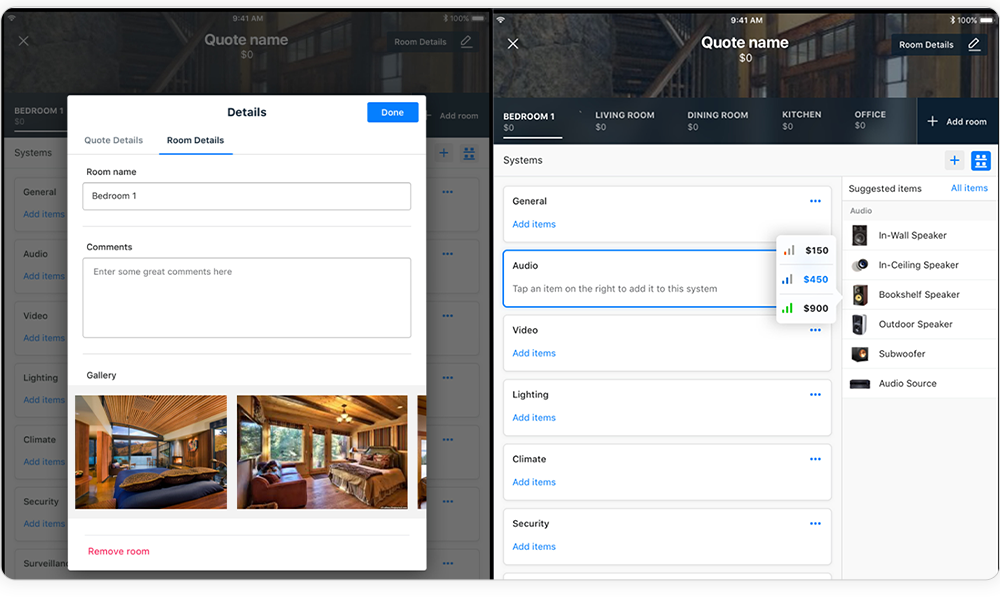1000x605 pixels.
Task: Click Add items under Lighting in right screen
Action: (x=534, y=418)
